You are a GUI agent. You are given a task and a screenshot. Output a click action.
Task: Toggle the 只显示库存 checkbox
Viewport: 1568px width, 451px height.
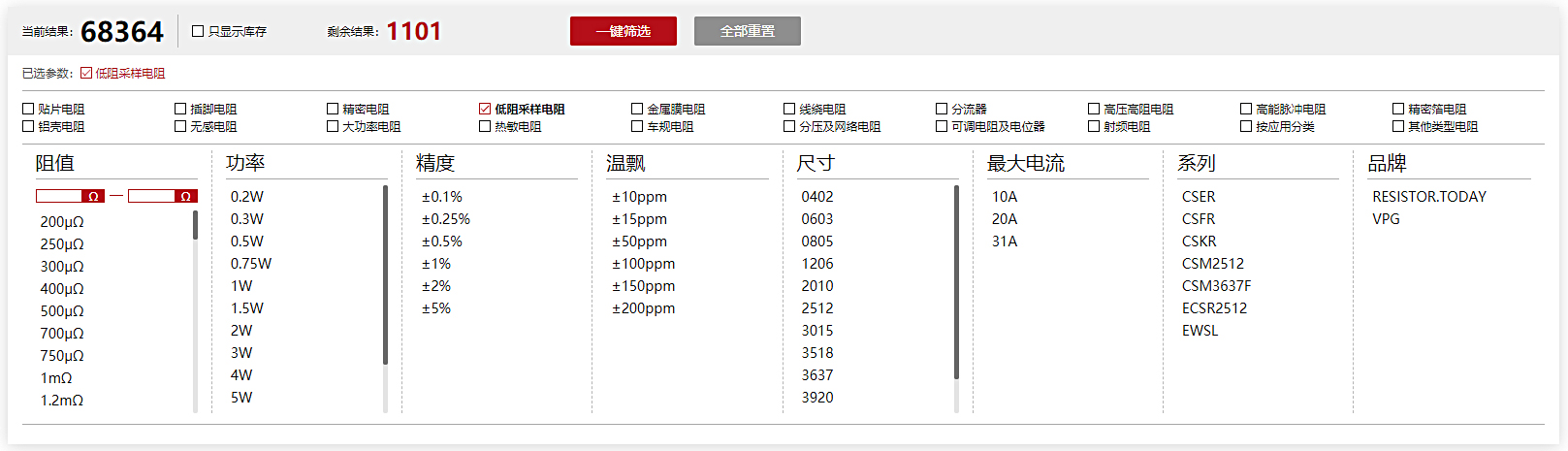point(198,31)
